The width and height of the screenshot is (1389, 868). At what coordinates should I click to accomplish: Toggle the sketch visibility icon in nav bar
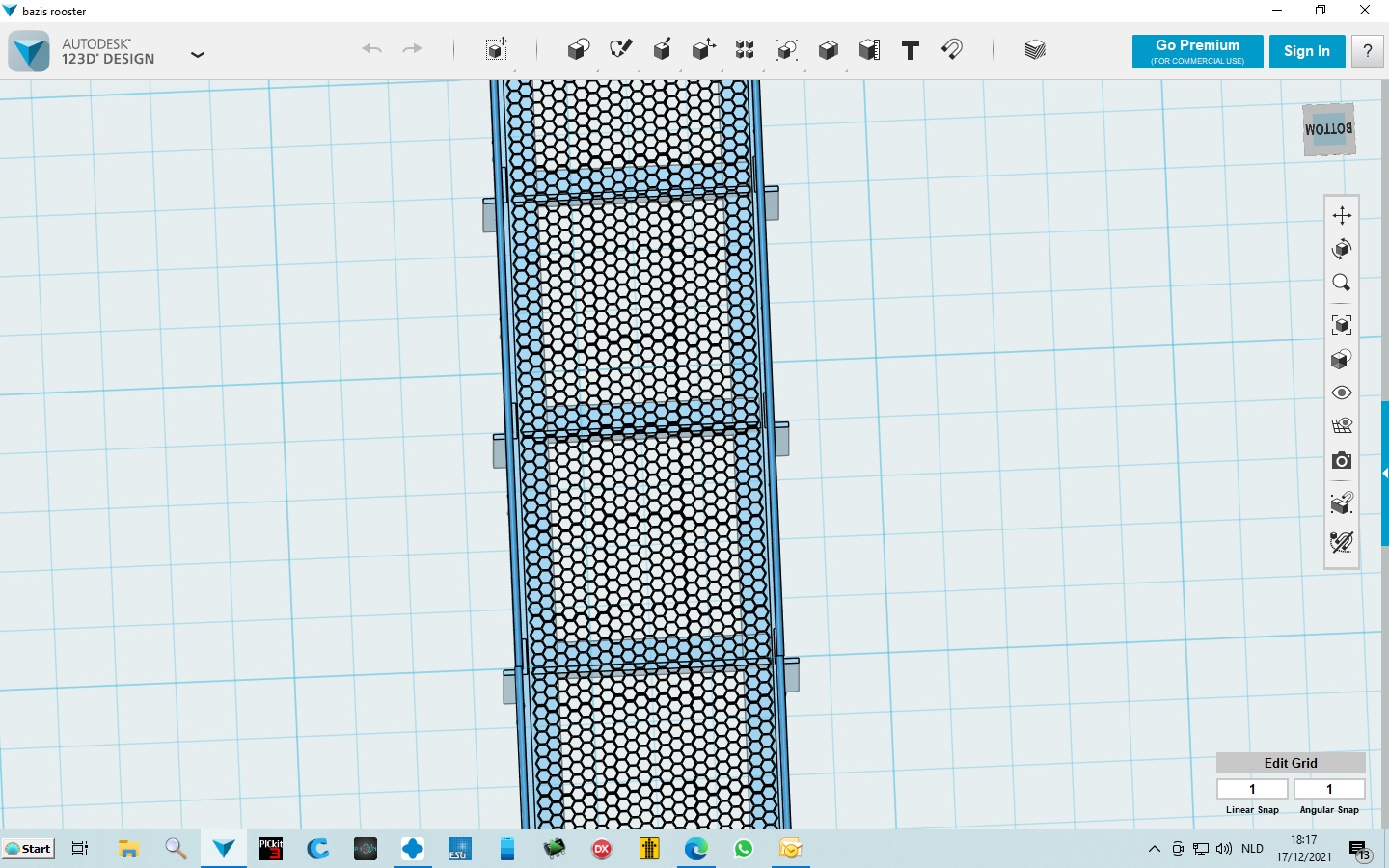(1342, 542)
